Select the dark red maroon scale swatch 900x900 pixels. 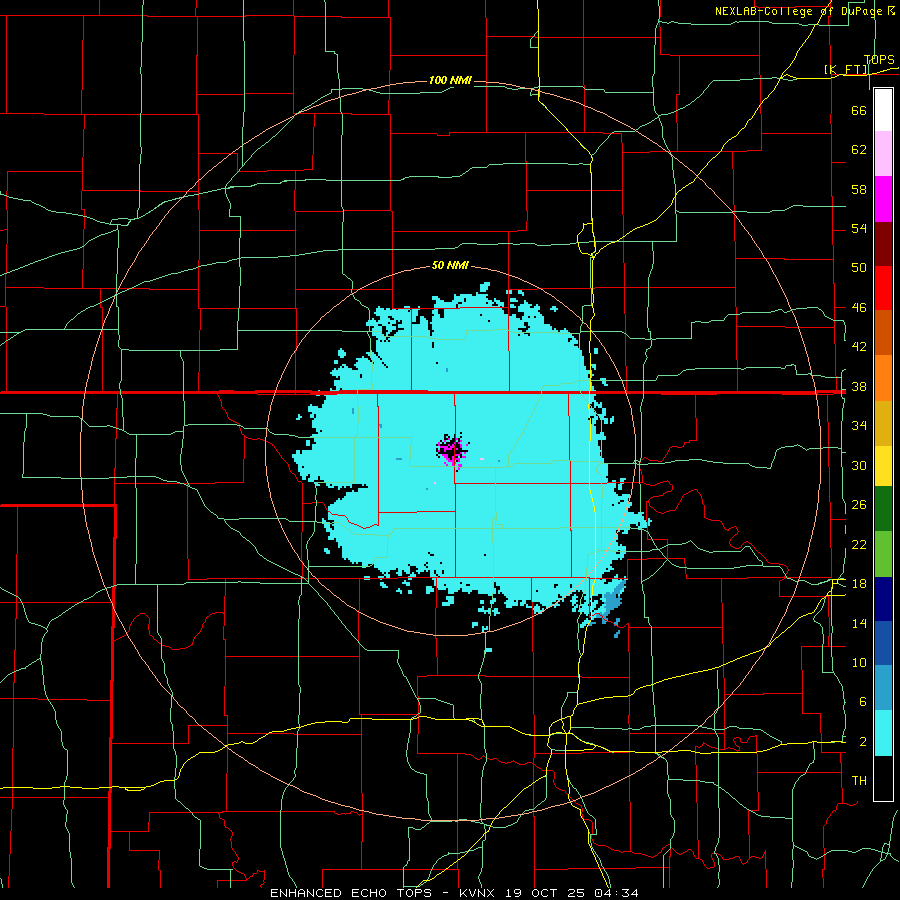click(x=883, y=244)
